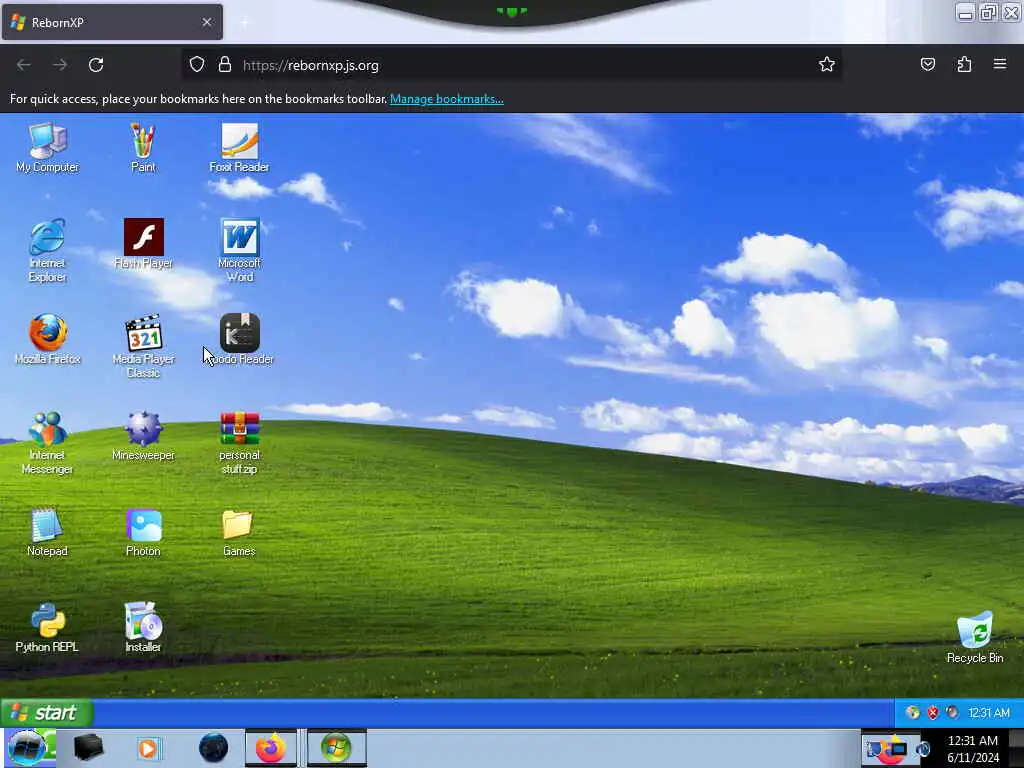The image size is (1024, 768).
Task: Select the Photon desktop icon
Action: 143,532
